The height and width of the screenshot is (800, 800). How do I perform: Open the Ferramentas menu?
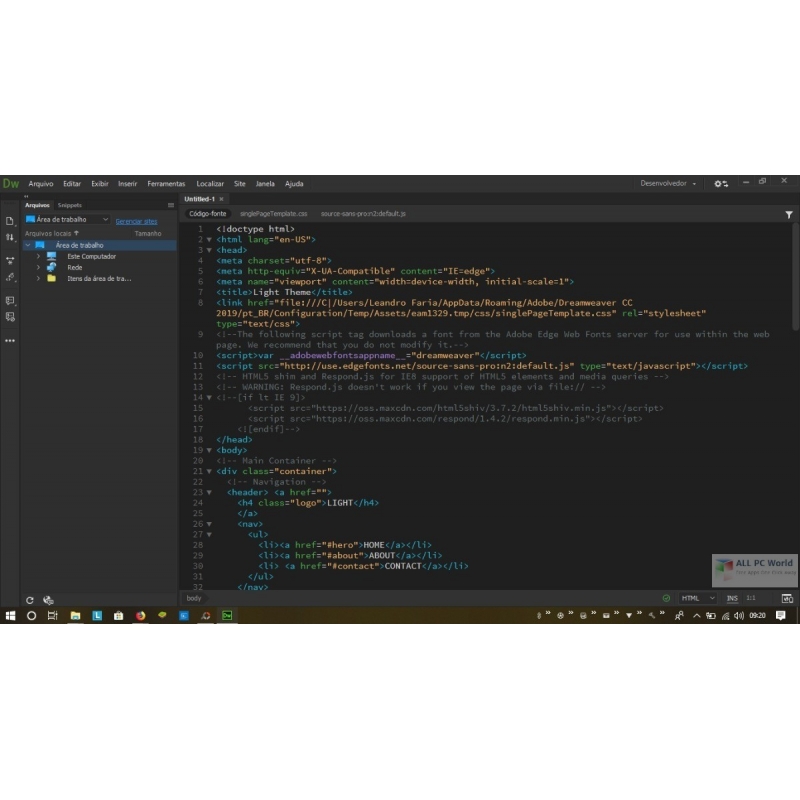click(x=166, y=184)
